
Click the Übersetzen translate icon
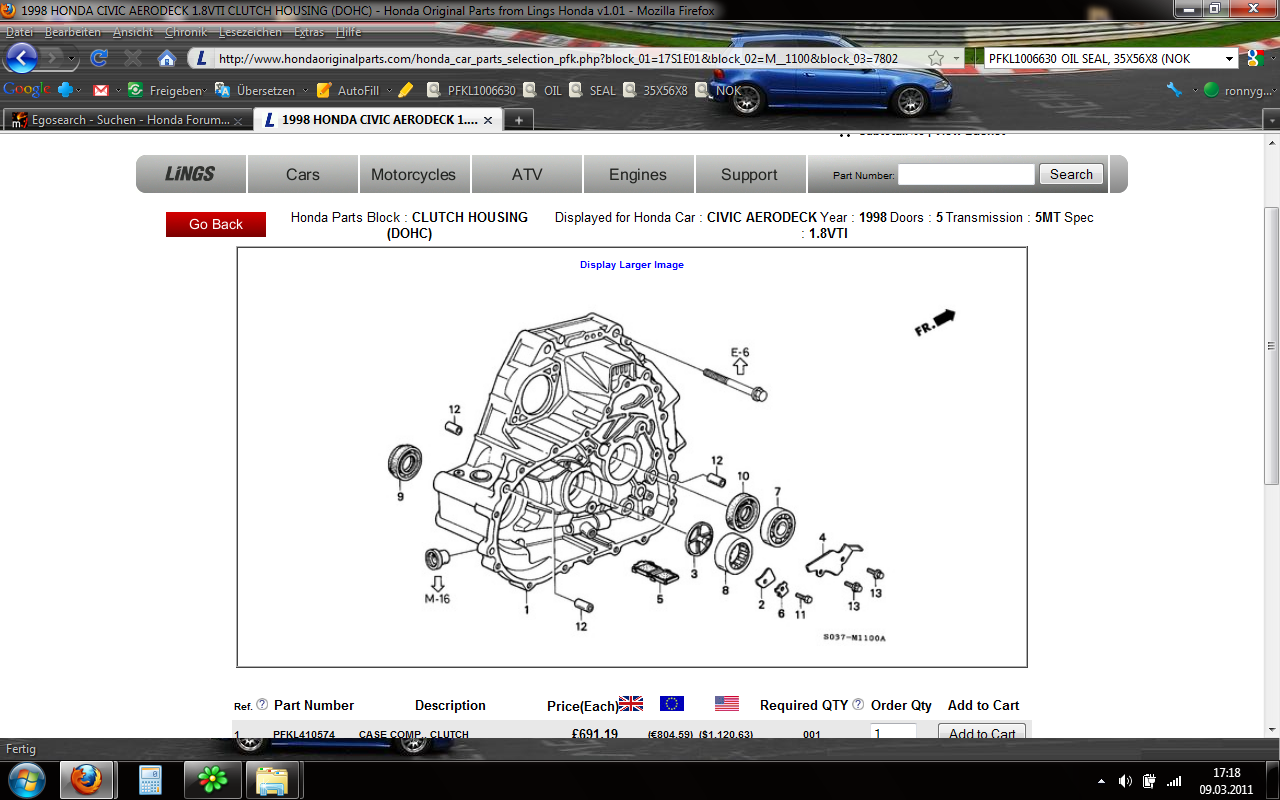223,90
